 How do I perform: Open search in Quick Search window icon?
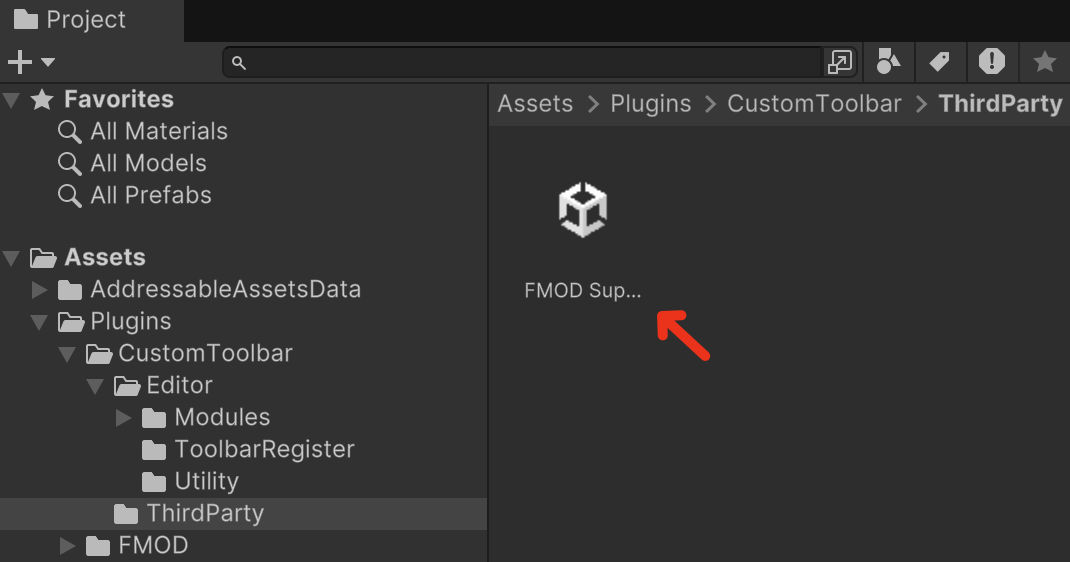(838, 63)
